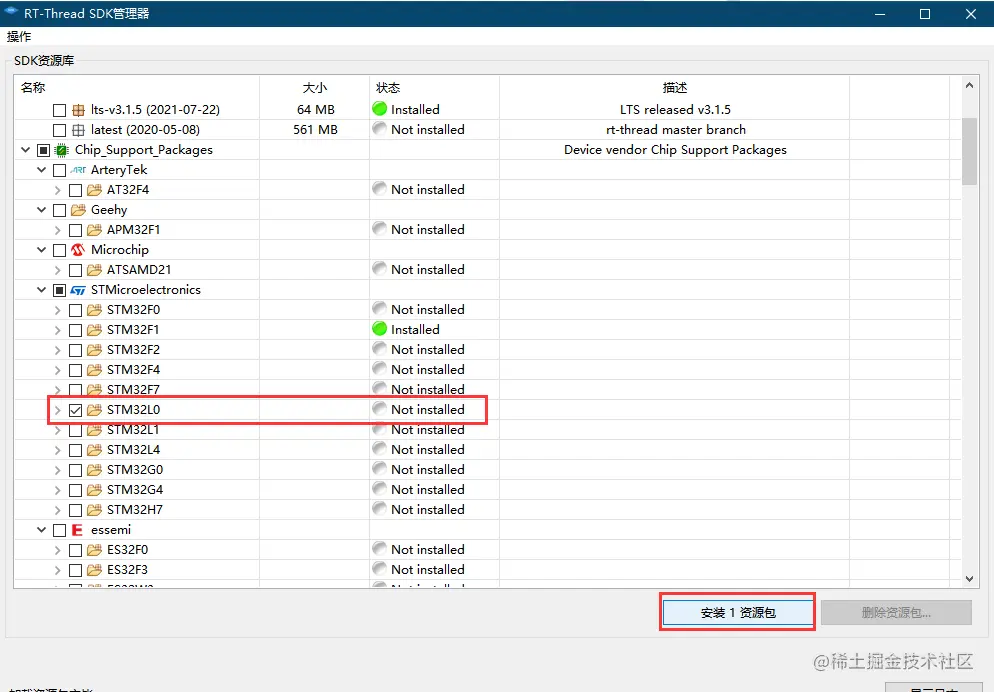Click the STM32G4 folder icon
Viewport: 994px width, 692px height.
pos(94,490)
